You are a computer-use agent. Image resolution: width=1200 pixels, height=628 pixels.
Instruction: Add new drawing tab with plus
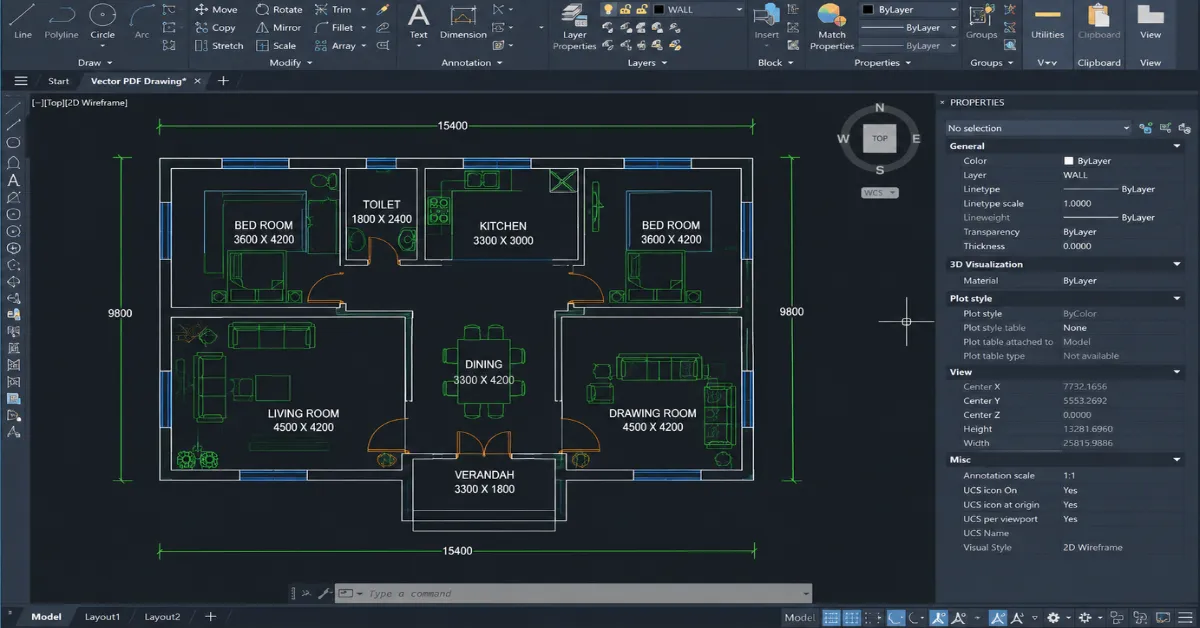(x=223, y=81)
